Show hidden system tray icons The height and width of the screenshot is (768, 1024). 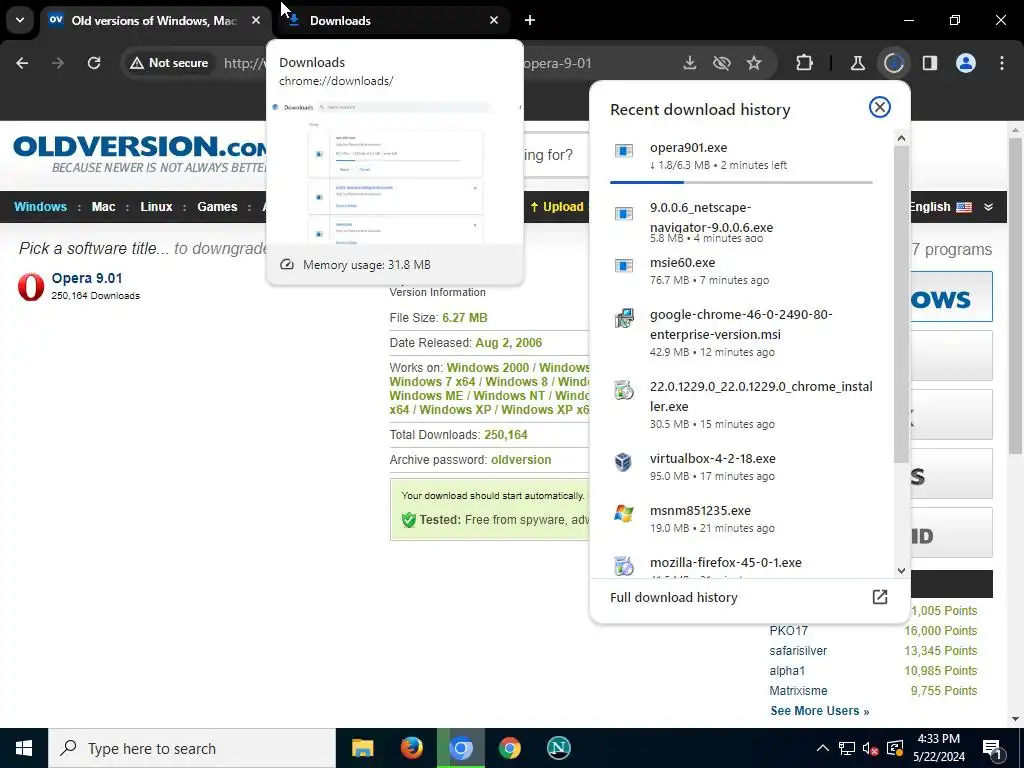[823, 748]
